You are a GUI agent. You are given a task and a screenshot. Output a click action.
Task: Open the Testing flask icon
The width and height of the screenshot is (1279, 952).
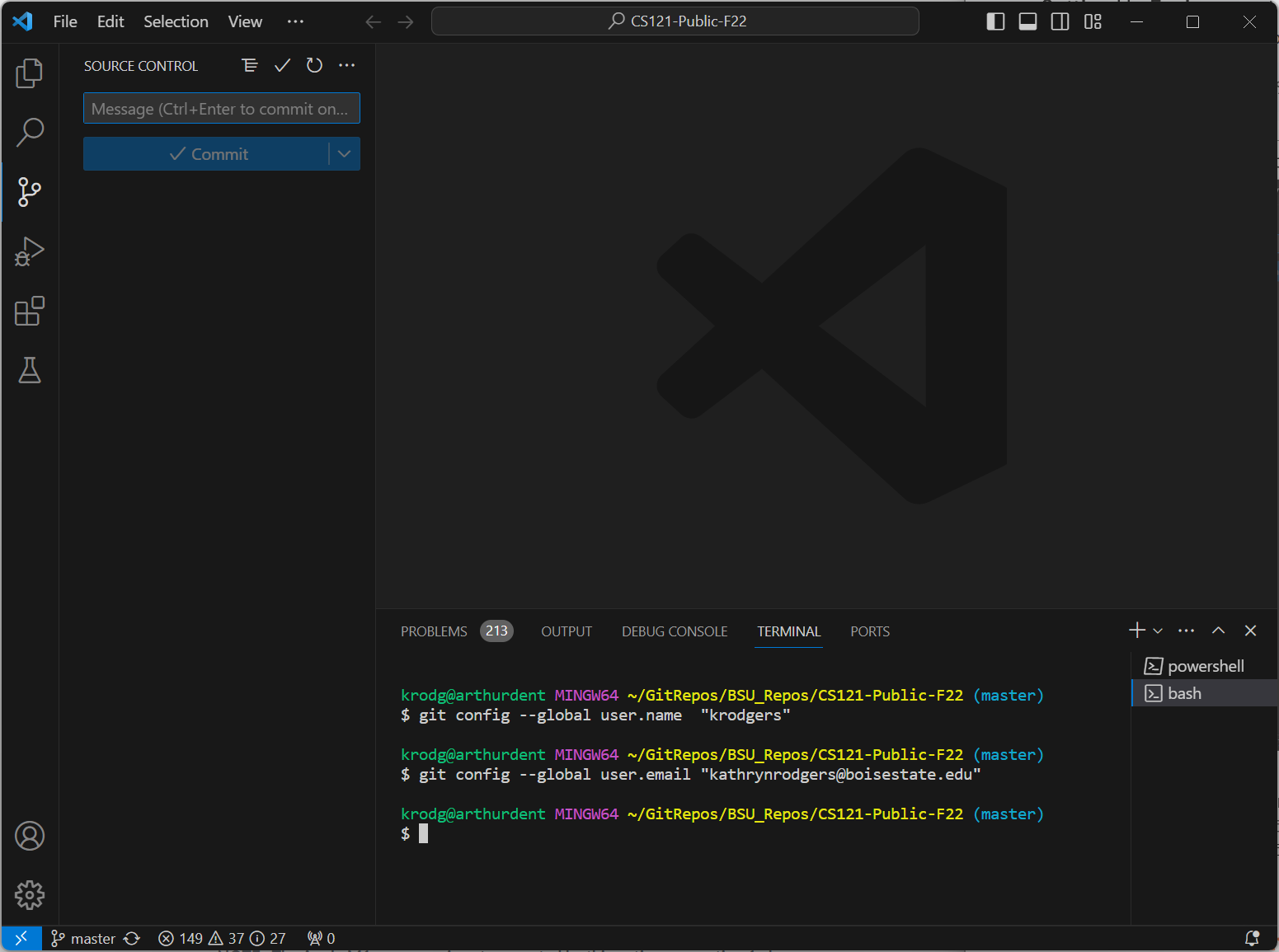coord(30,371)
